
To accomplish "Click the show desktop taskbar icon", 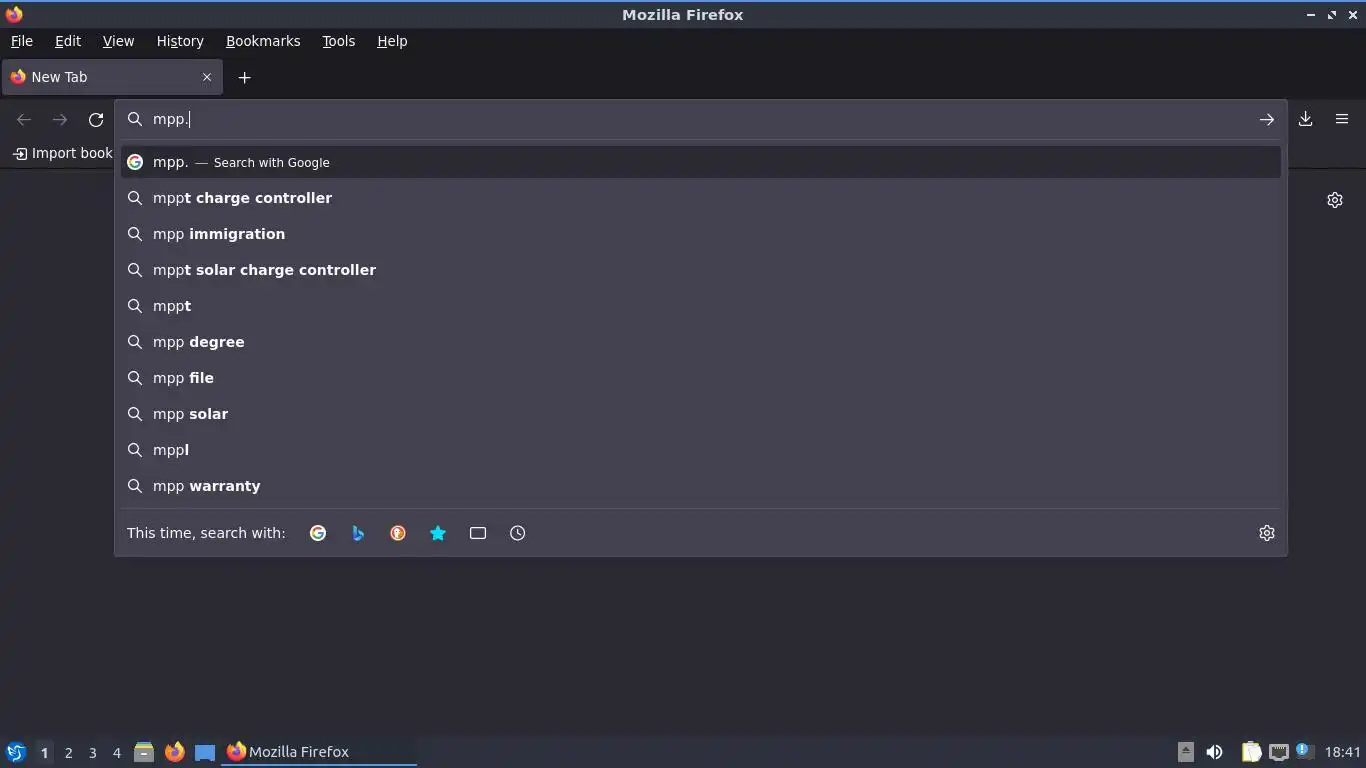I will point(205,752).
